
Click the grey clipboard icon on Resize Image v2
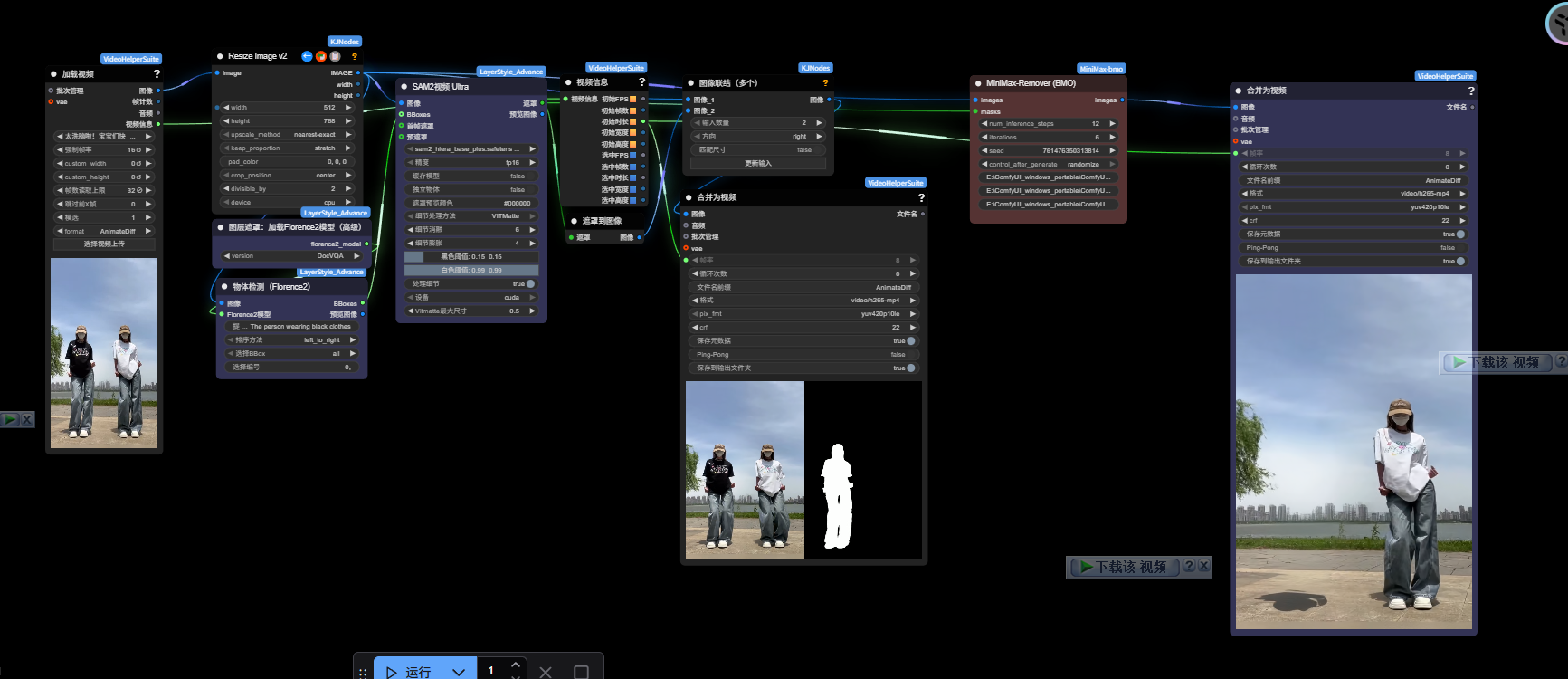(335, 56)
